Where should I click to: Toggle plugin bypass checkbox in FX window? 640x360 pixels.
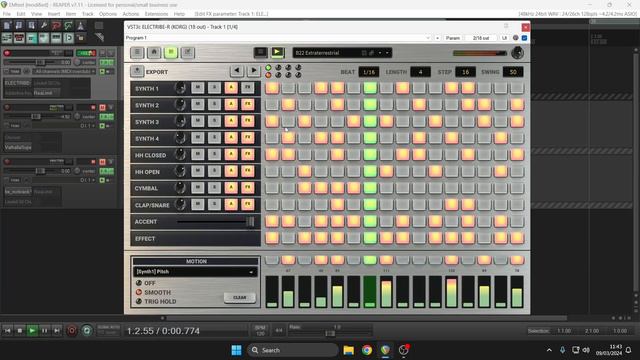(x=524, y=38)
